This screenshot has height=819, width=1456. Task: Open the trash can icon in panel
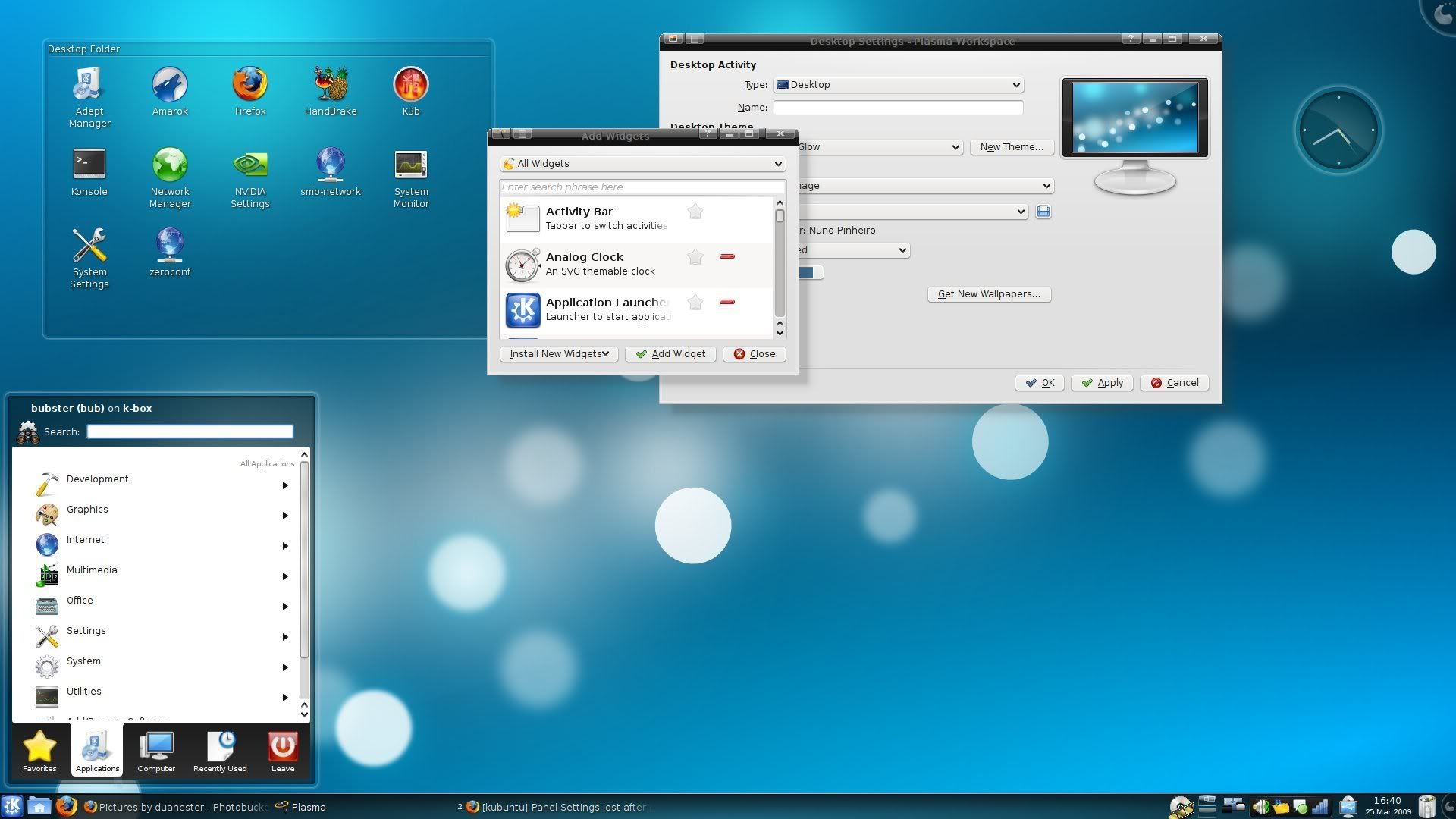point(1427,806)
